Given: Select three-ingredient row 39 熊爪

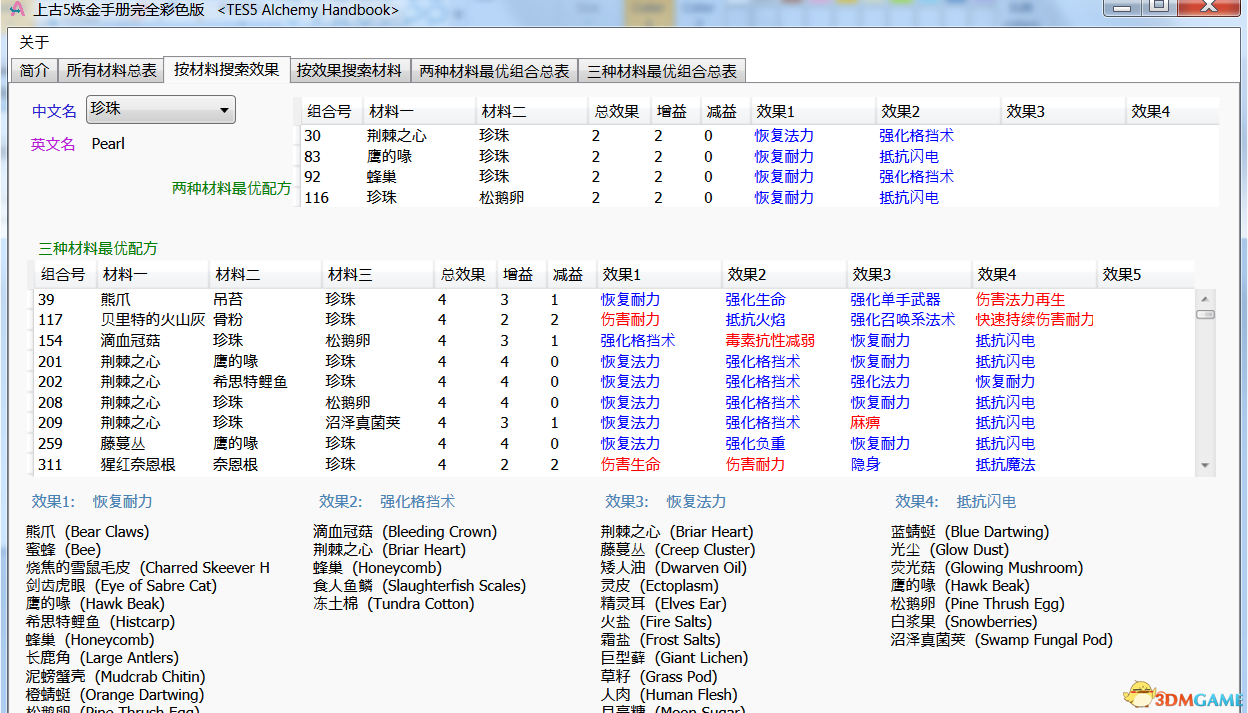Looking at the screenshot, I should [614, 299].
